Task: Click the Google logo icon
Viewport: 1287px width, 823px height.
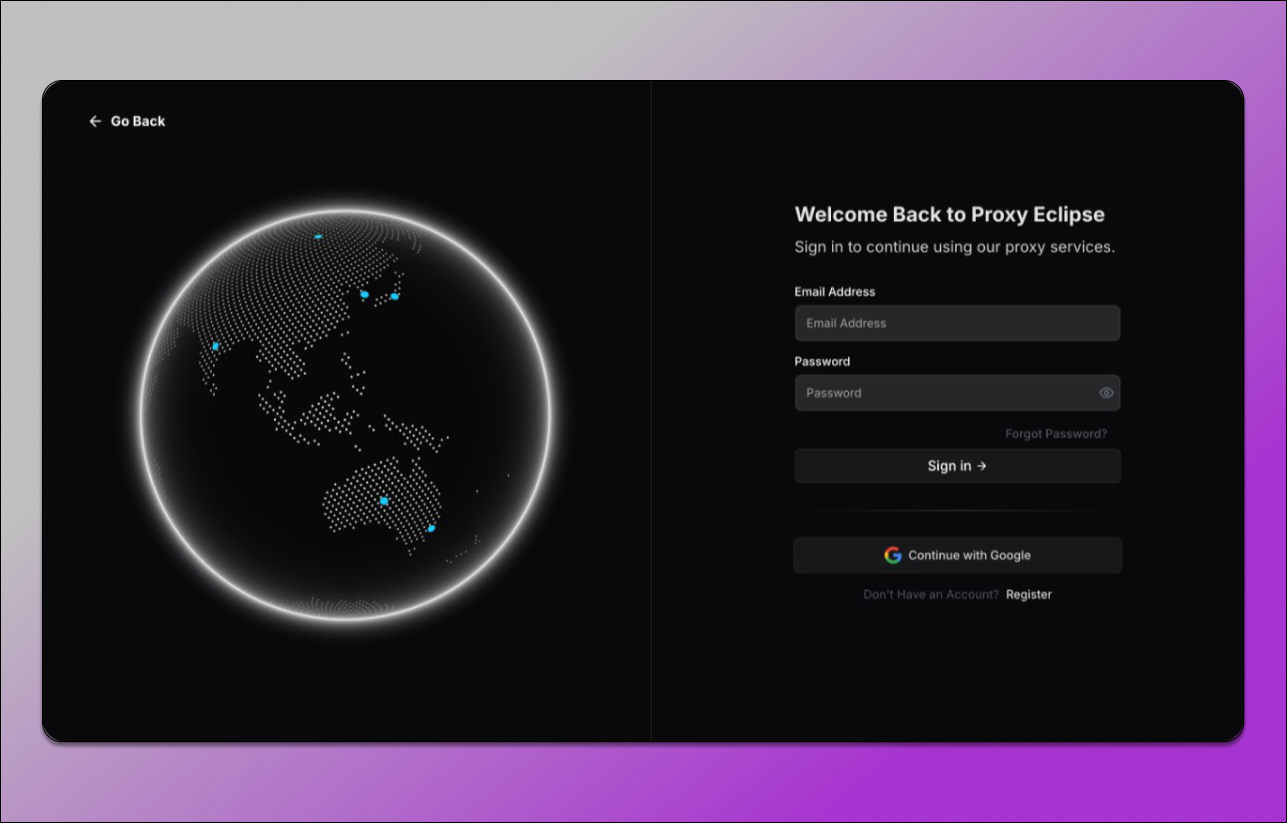Action: click(893, 555)
